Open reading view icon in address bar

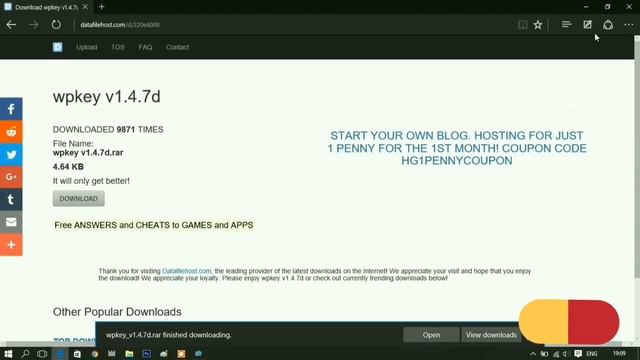(x=522, y=25)
